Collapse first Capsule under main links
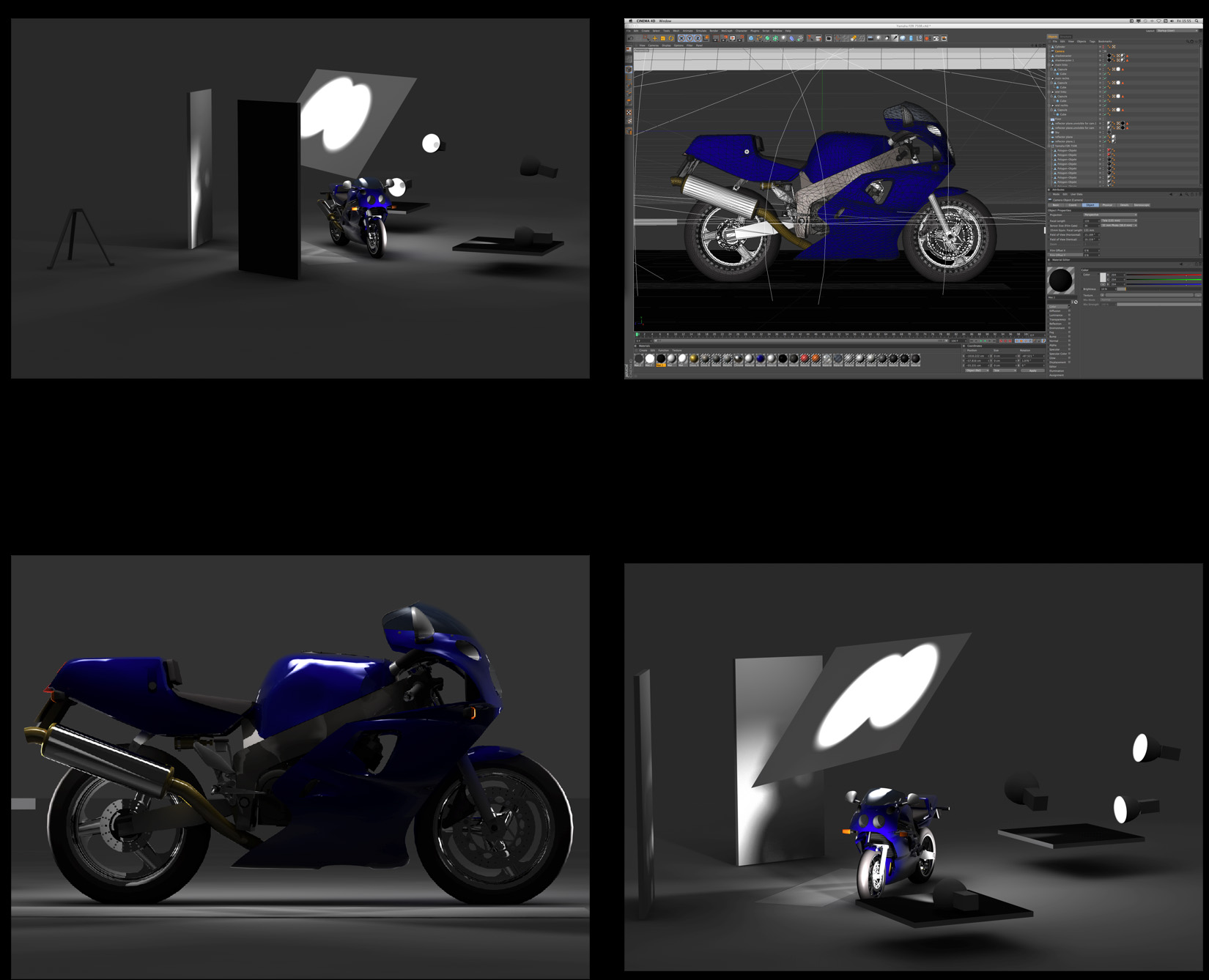1209x980 pixels. [x=1051, y=70]
